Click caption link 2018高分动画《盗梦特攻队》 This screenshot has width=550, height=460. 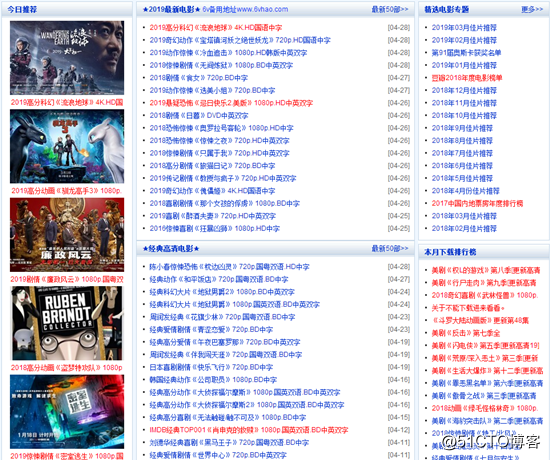tap(67, 368)
